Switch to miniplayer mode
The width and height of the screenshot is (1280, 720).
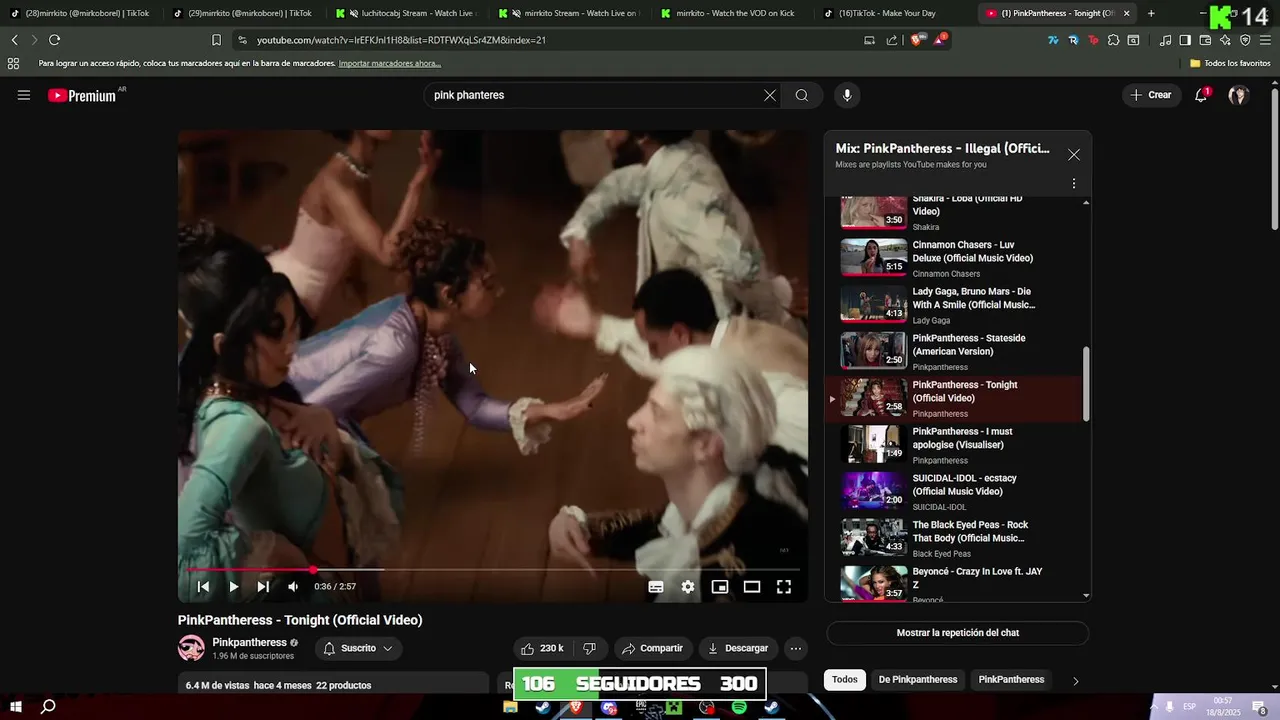click(x=720, y=587)
